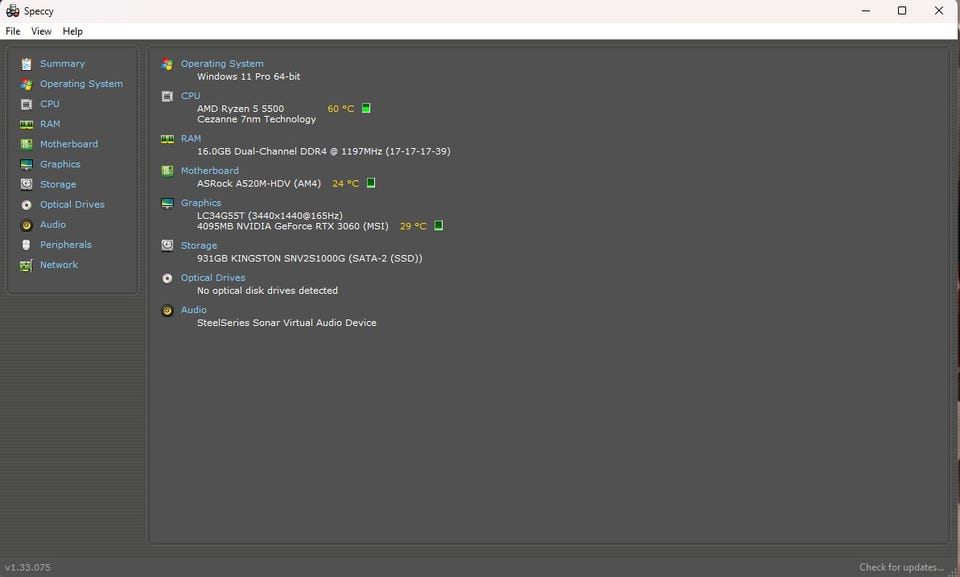
Task: Click the 931GB KINGSTON SNV2S1000G line
Action: click(310, 258)
